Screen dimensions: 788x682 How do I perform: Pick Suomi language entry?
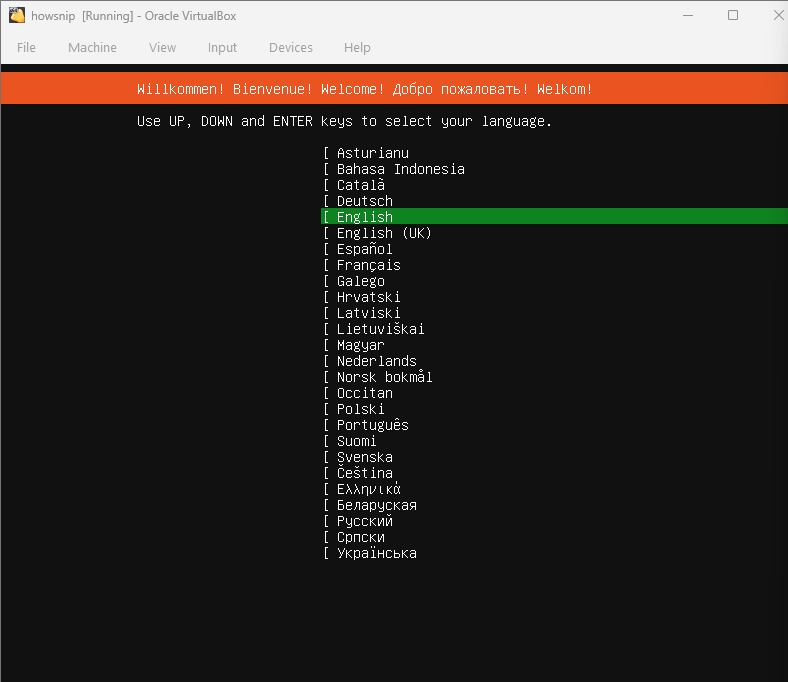(x=357, y=441)
